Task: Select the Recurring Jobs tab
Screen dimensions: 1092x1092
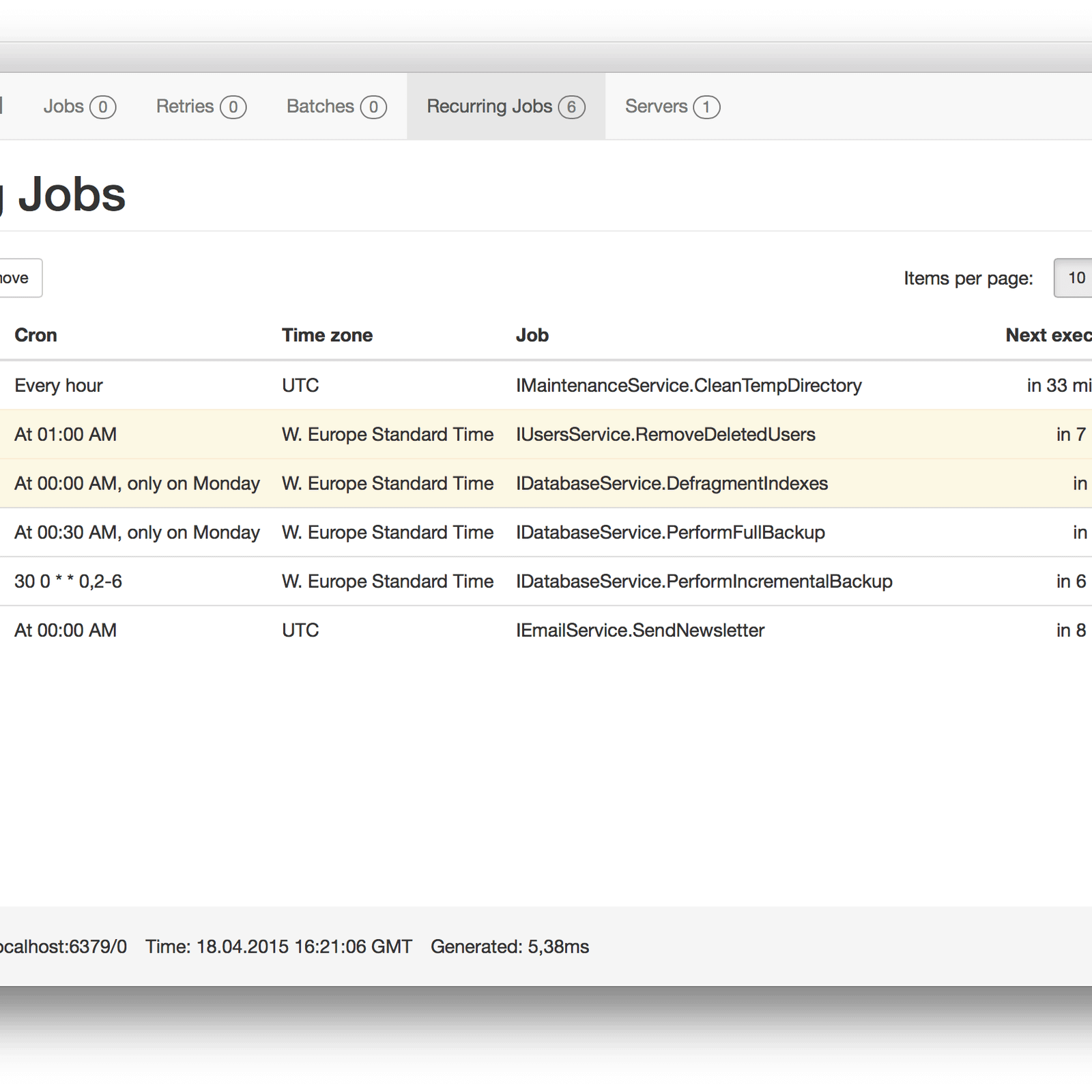Action: coord(505,106)
